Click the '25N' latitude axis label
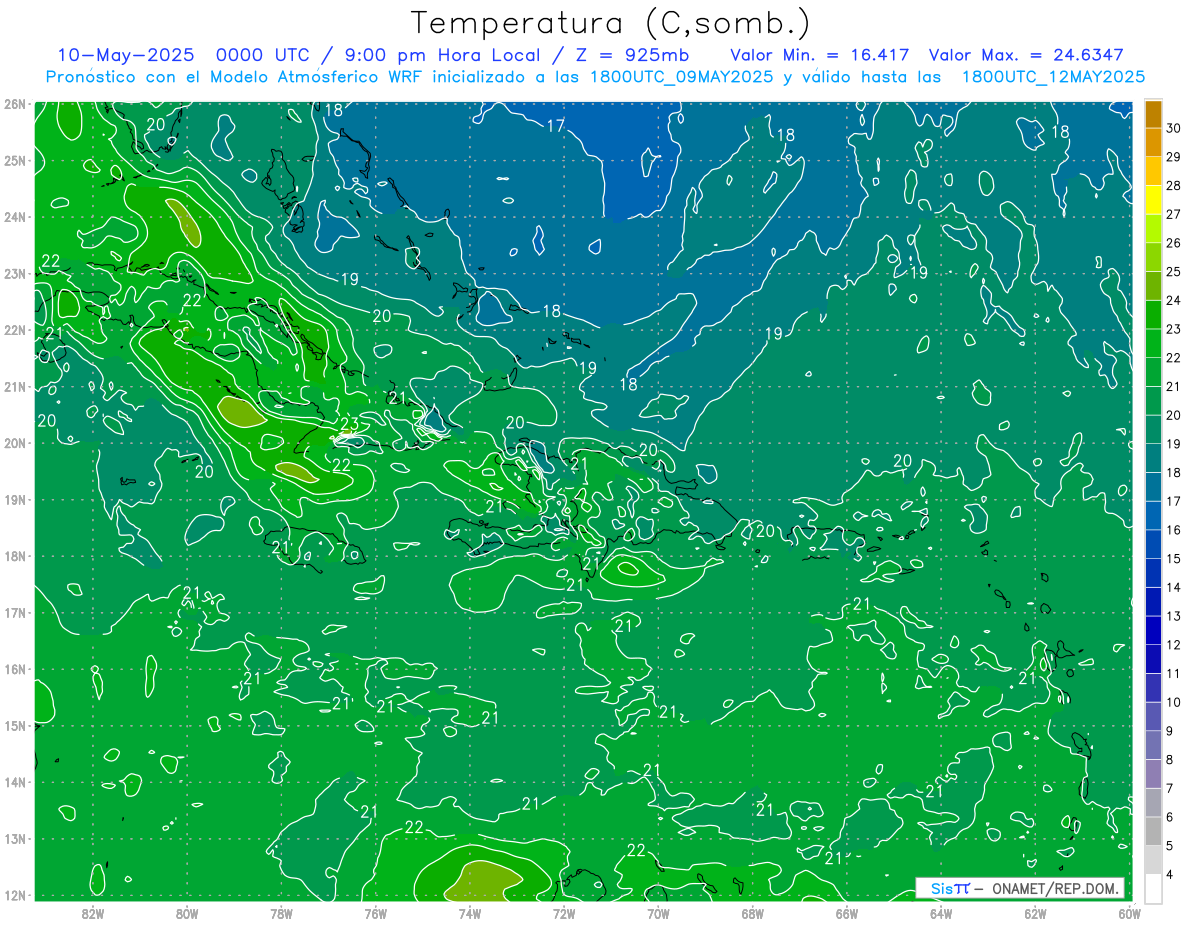Viewport: 1200px width, 927px height. tap(14, 160)
